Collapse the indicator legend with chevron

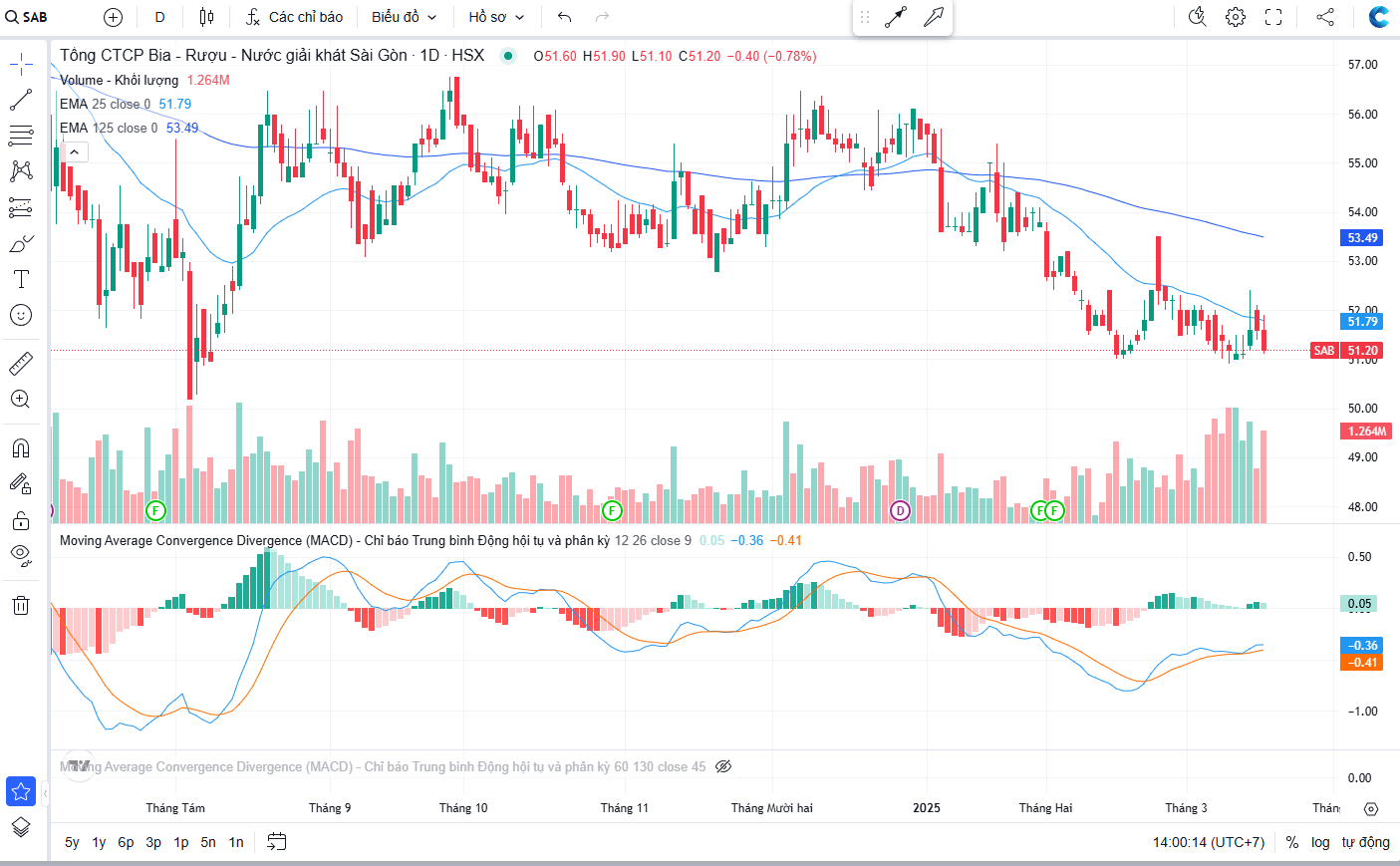pyautogui.click(x=74, y=151)
